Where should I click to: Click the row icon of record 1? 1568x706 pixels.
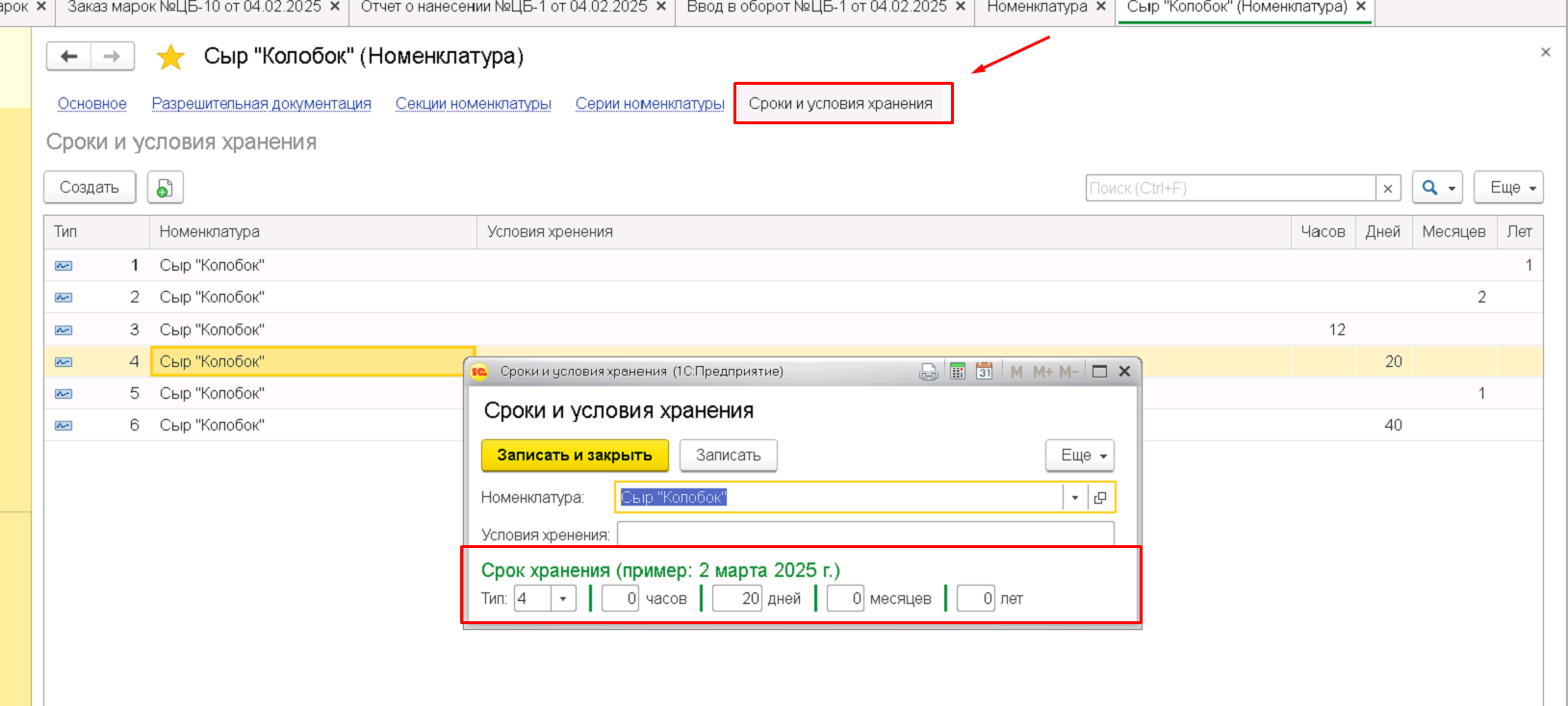64,266
